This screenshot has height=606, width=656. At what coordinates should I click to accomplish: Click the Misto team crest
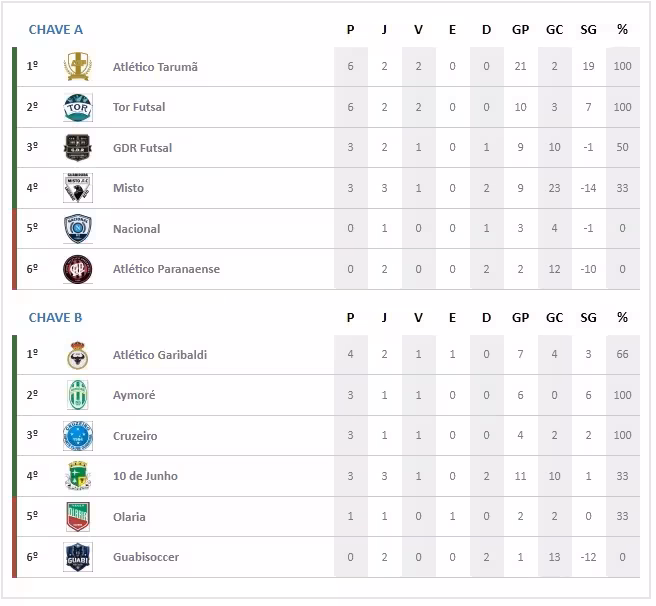tap(77, 188)
